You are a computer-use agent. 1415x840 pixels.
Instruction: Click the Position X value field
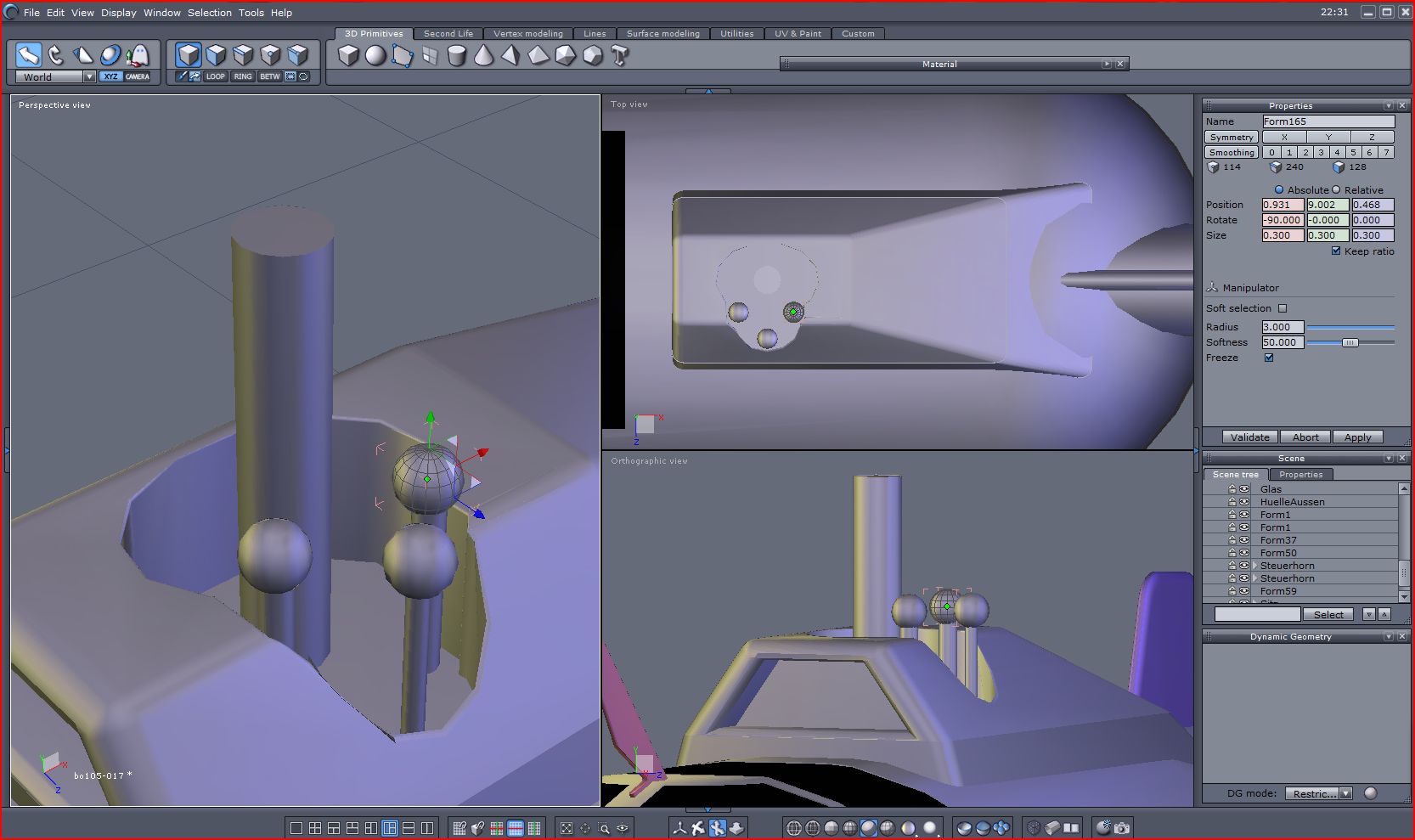[x=1283, y=205]
